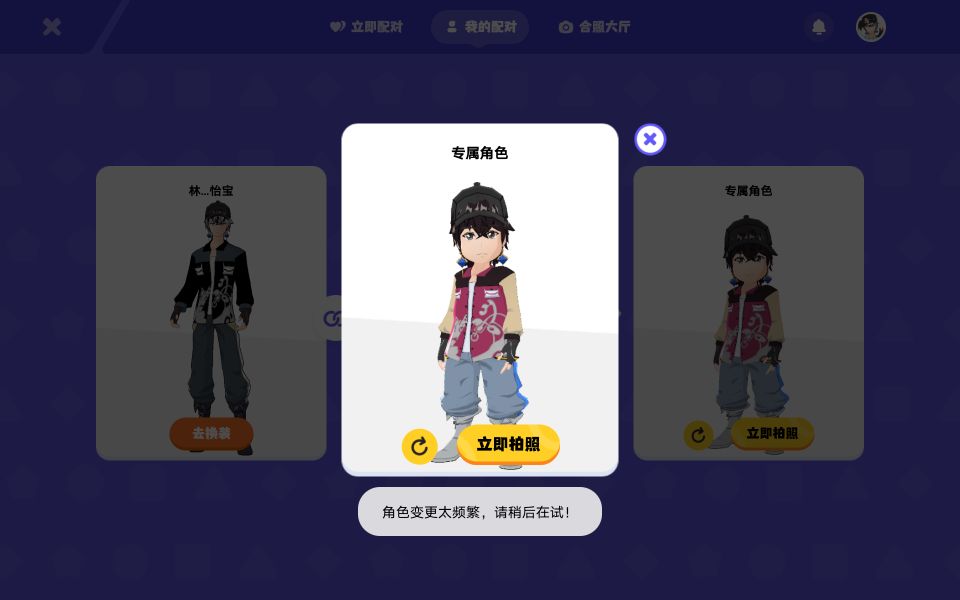Open the notification bell

(819, 27)
